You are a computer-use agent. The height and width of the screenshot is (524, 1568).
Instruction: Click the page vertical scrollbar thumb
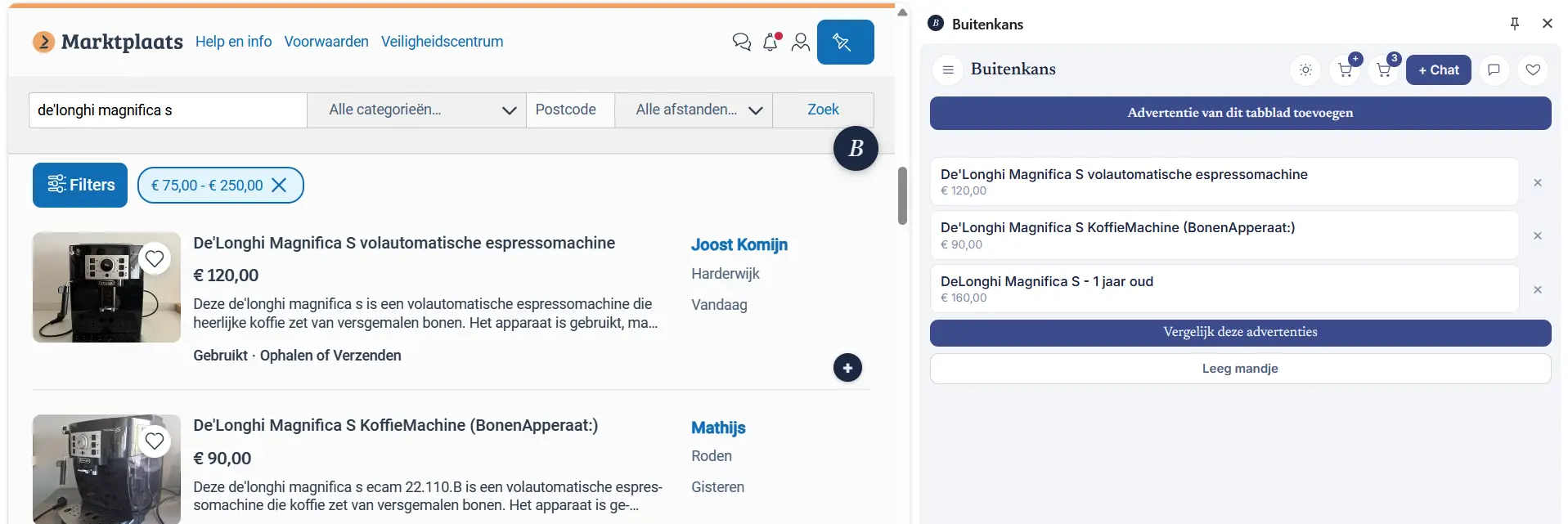(x=902, y=195)
